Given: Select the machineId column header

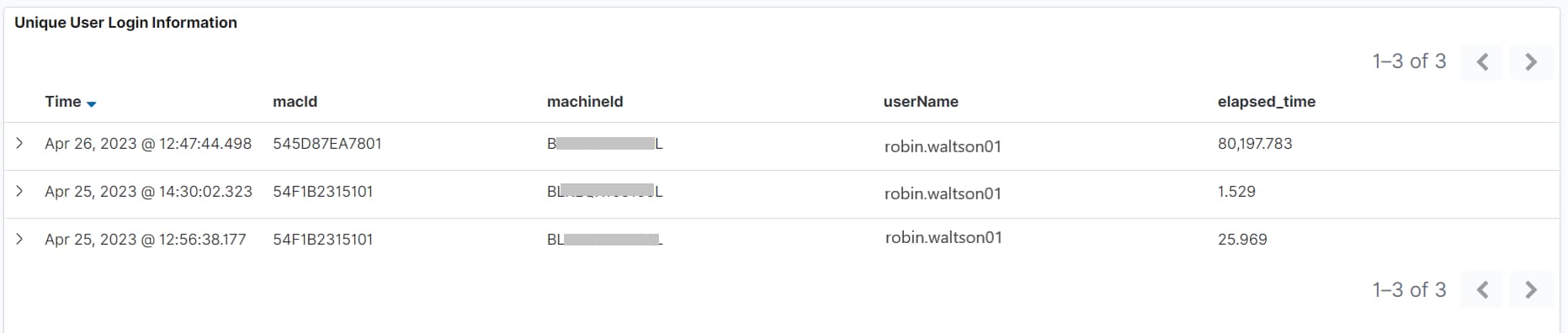Looking at the screenshot, I should tap(585, 102).
